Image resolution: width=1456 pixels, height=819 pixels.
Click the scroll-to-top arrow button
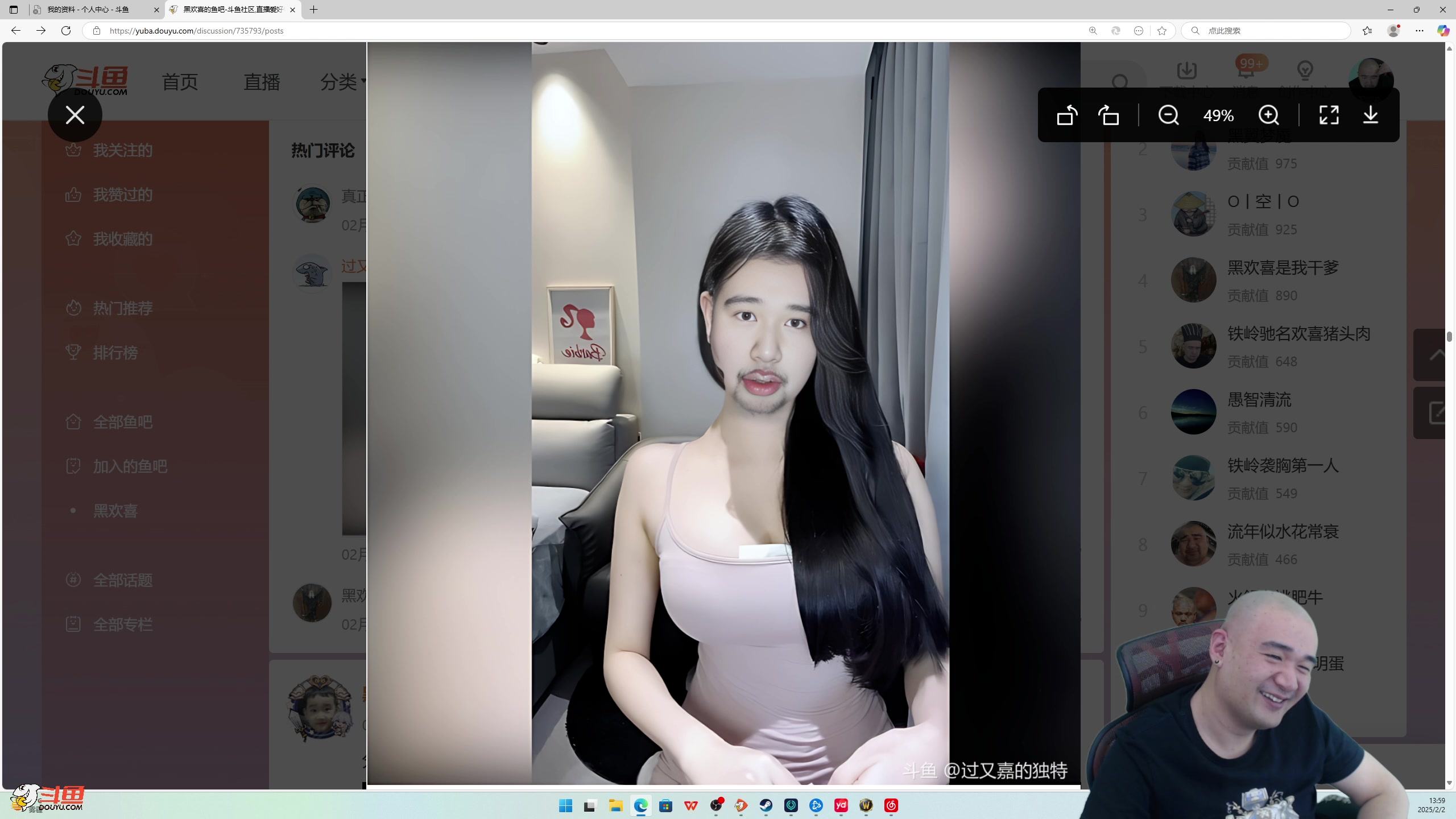pyautogui.click(x=1430, y=355)
